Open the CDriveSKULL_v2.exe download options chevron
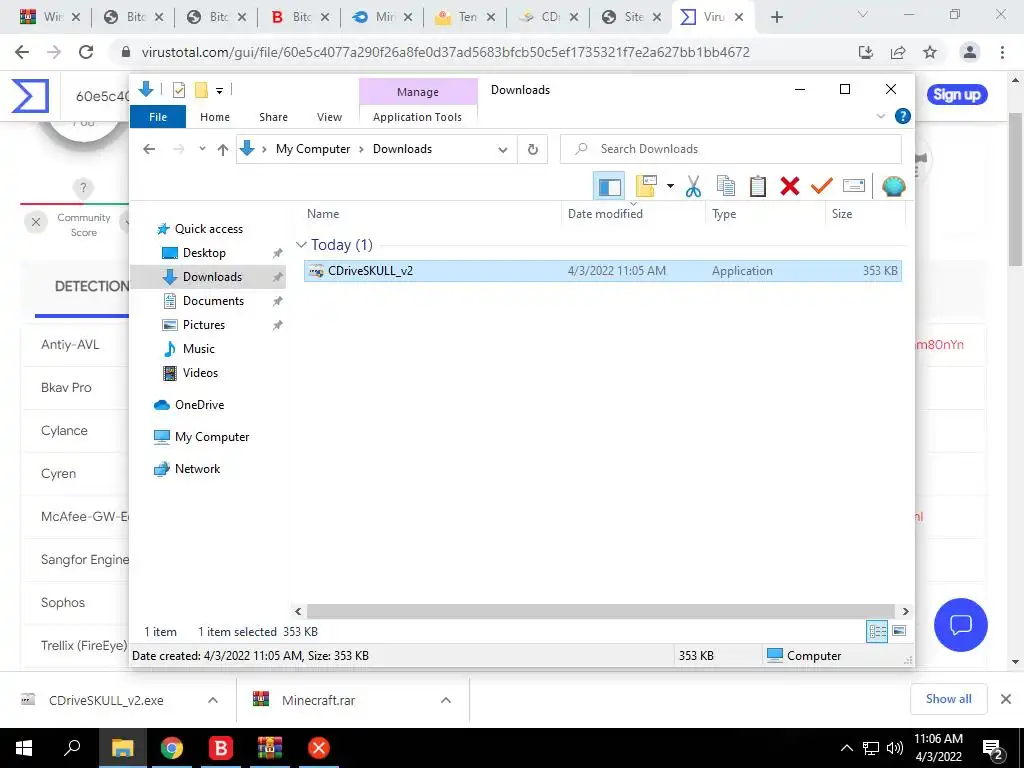 [213, 700]
